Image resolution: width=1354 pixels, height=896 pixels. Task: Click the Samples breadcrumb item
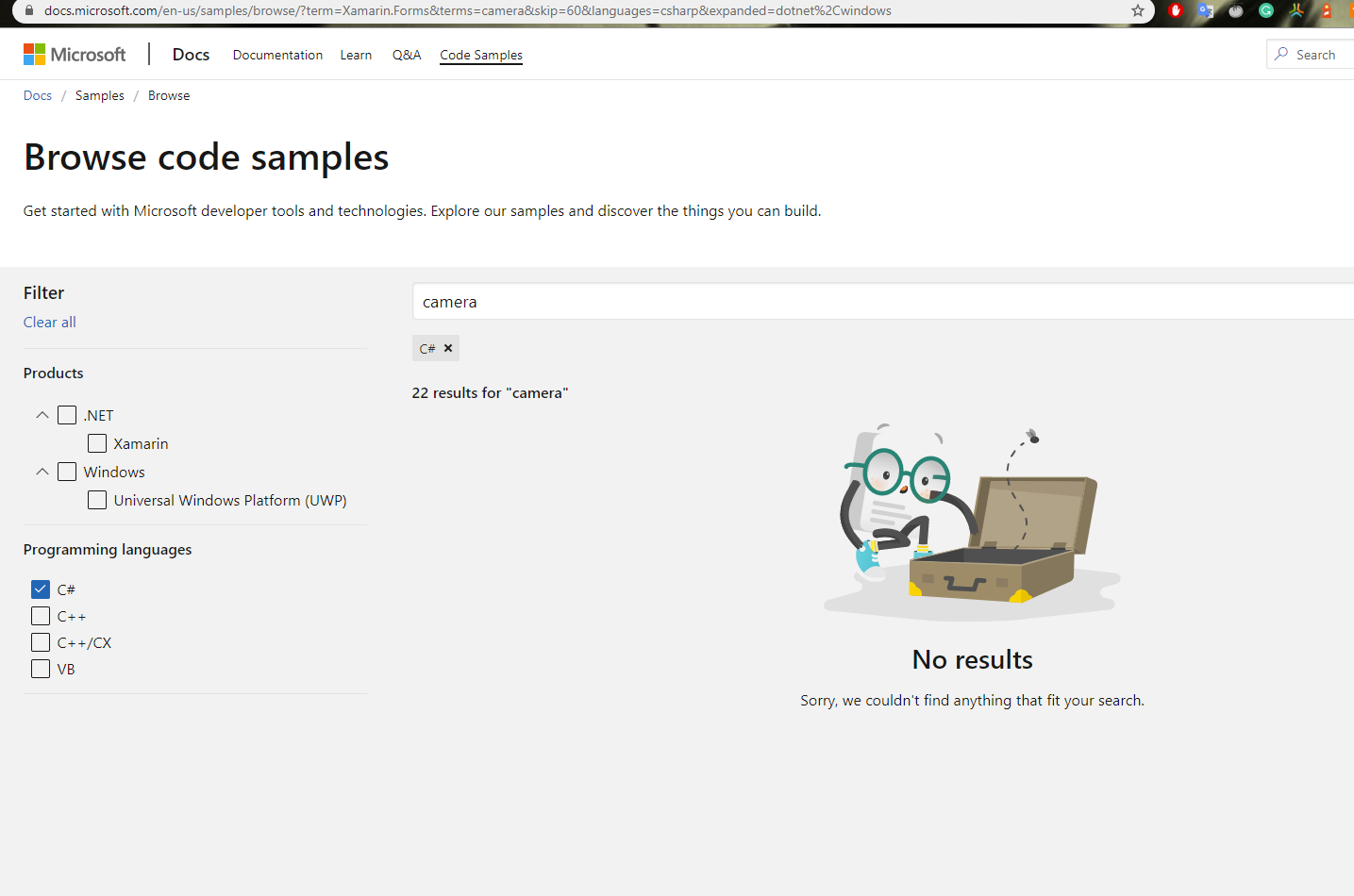tap(100, 95)
